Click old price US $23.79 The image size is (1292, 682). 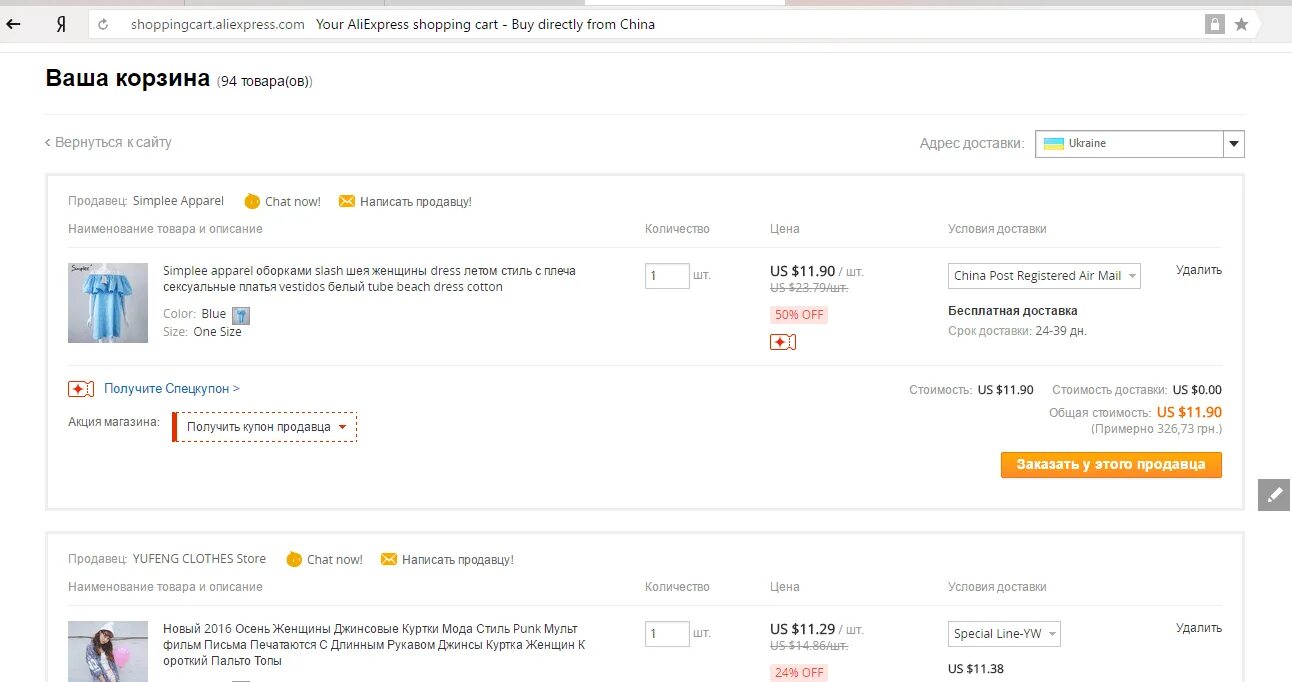(x=808, y=288)
